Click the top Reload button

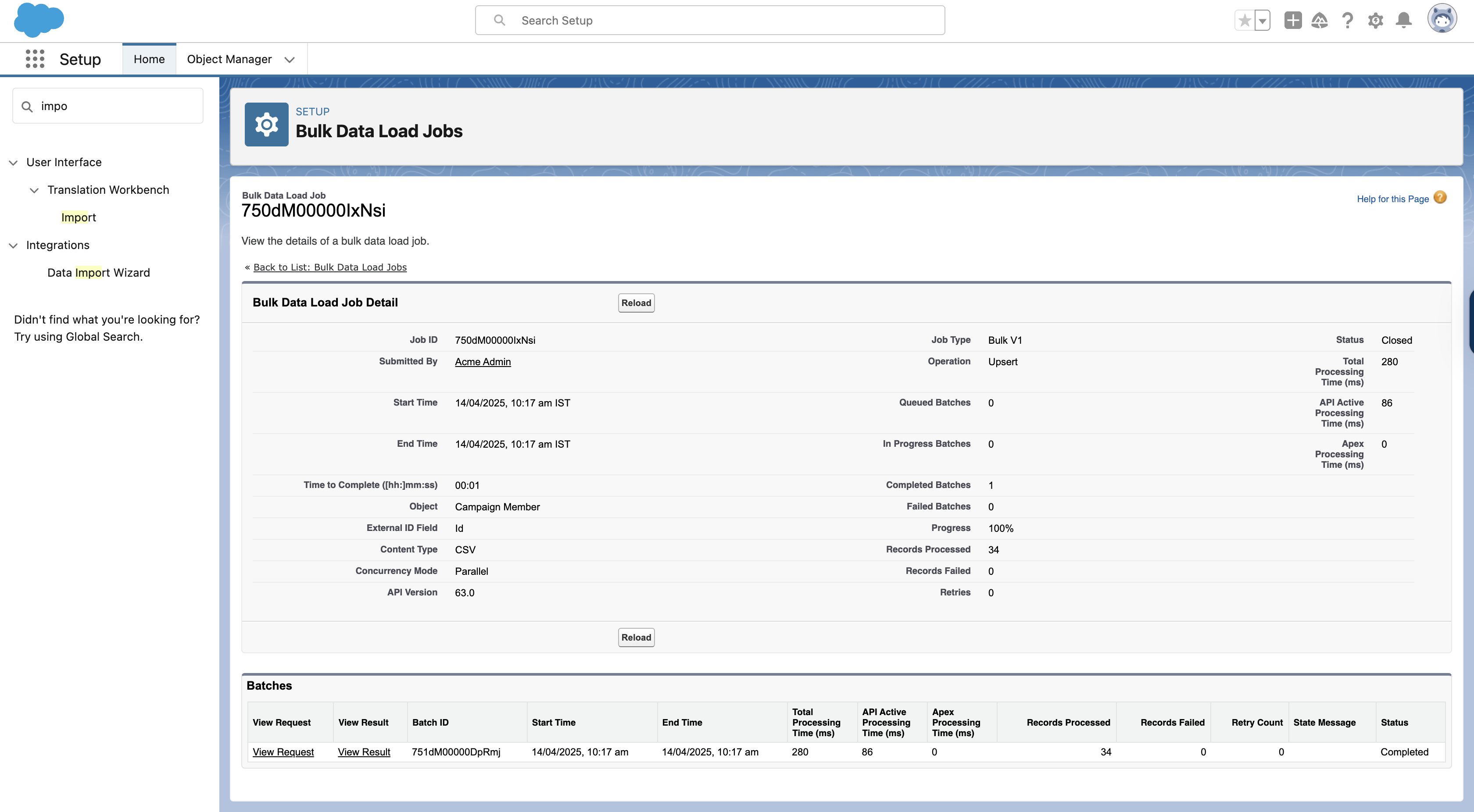[x=636, y=303]
